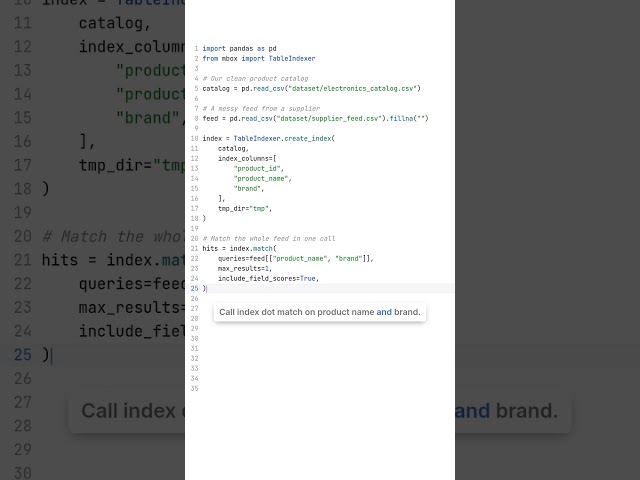Click the '"product_name",' string on center line 14
The height and width of the screenshot is (480, 640).
(262, 178)
